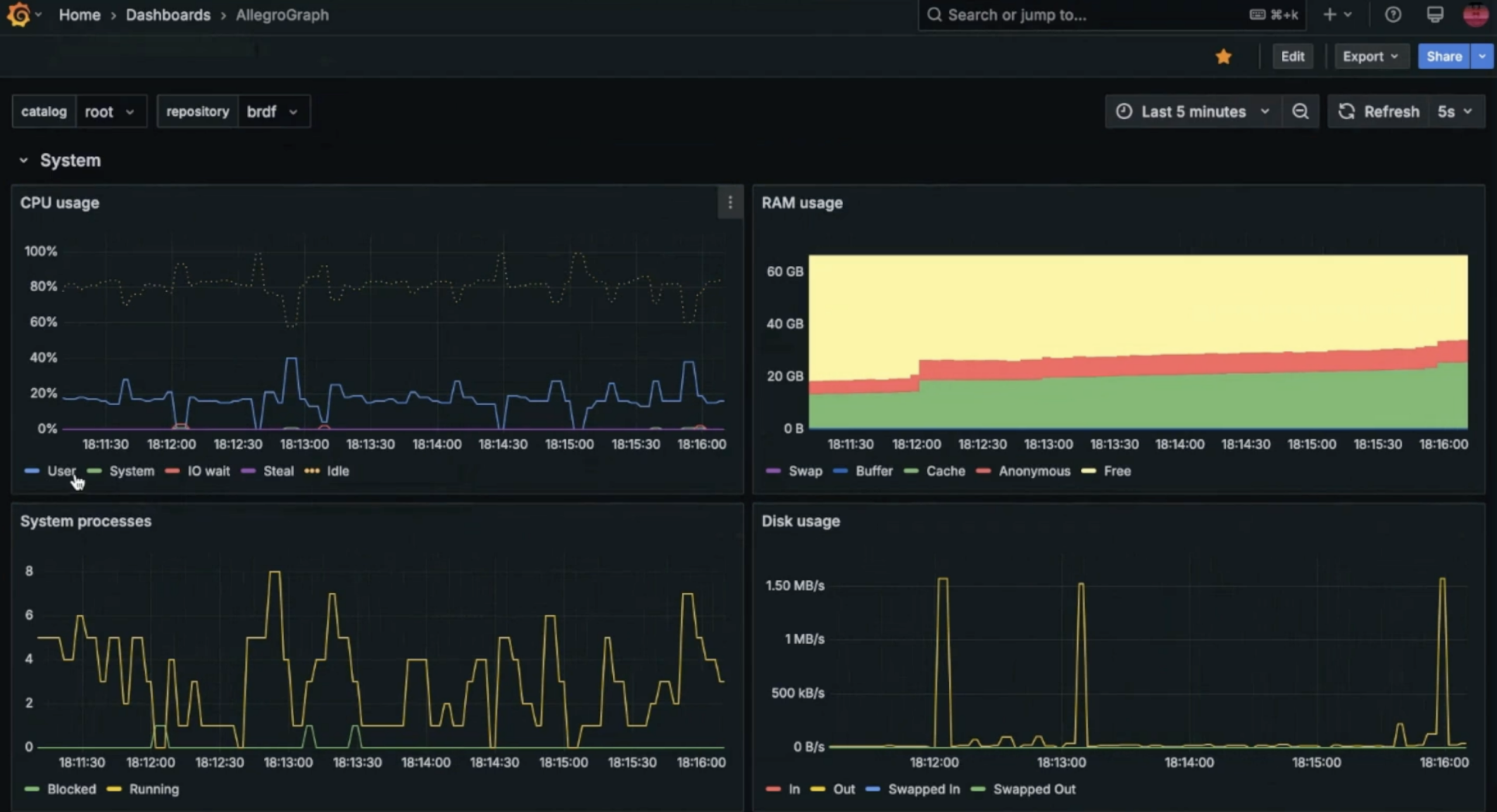This screenshot has width=1497, height=812.
Task: Open the CPU usage panel menu dots
Action: (730, 203)
